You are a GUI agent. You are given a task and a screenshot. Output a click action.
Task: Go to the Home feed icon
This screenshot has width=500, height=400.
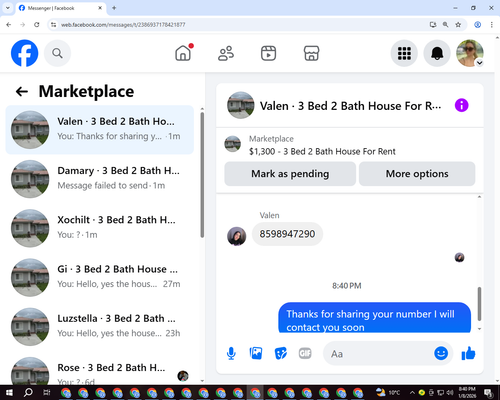coord(183,53)
